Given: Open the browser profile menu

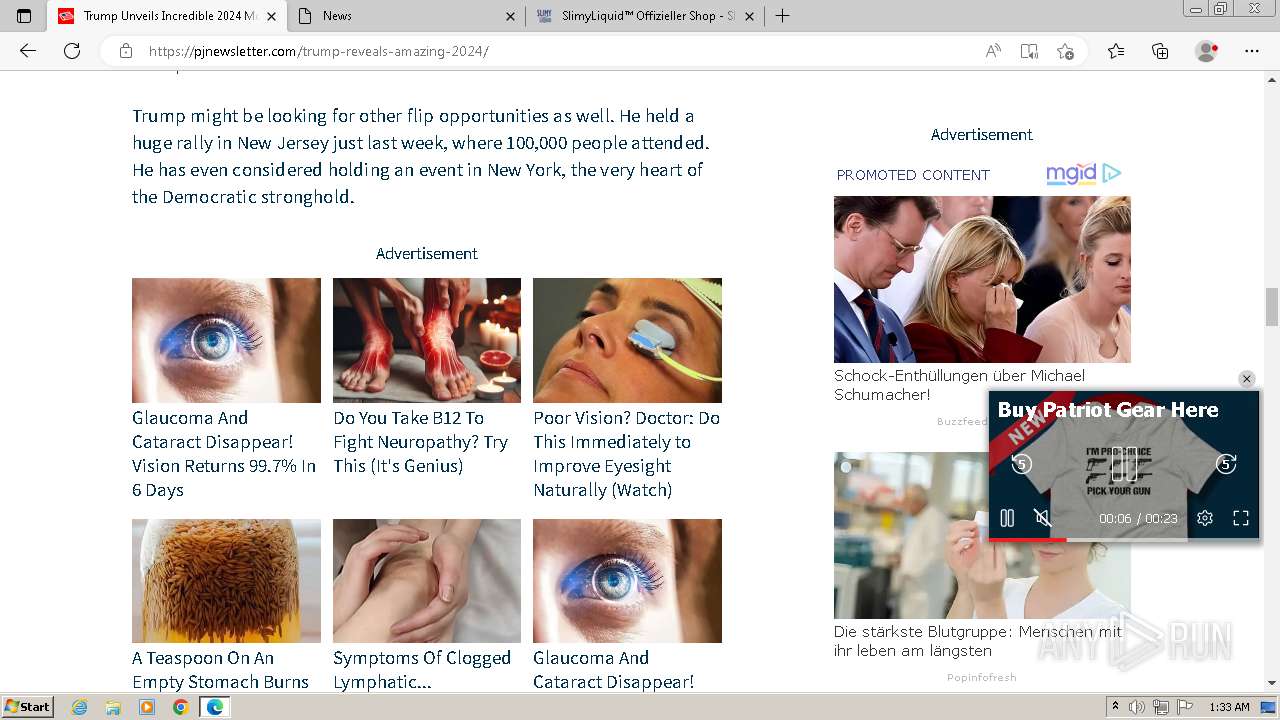Looking at the screenshot, I should (x=1207, y=51).
